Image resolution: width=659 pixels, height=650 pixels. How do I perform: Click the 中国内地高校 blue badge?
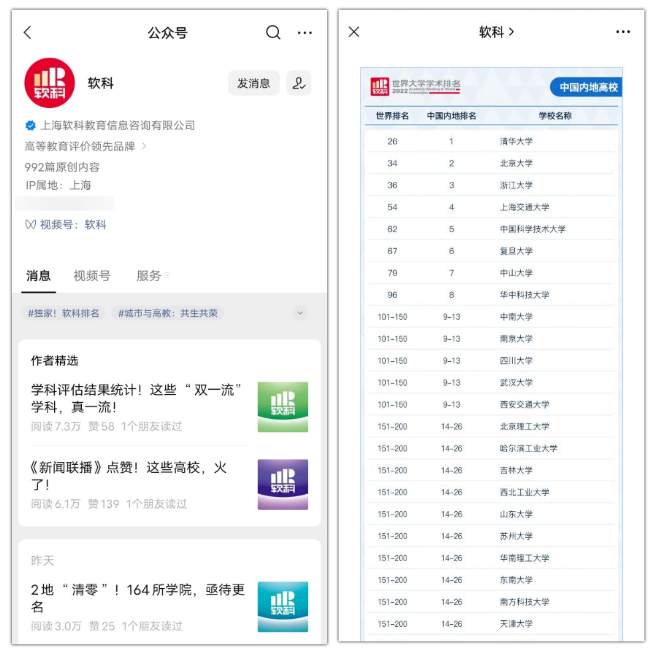586,87
